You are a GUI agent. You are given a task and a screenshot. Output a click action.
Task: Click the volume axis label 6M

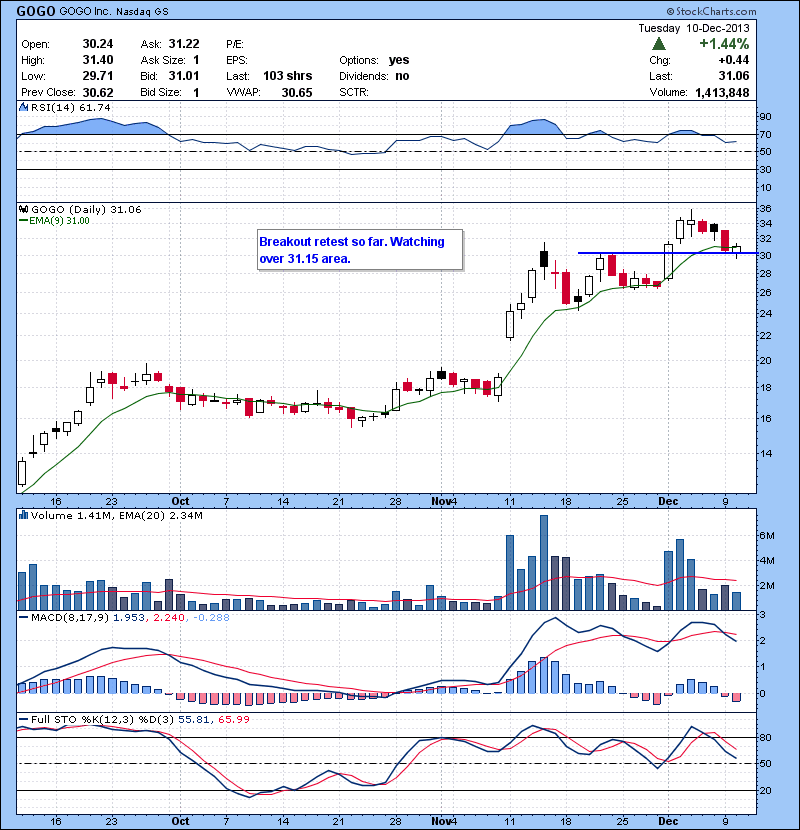767,535
